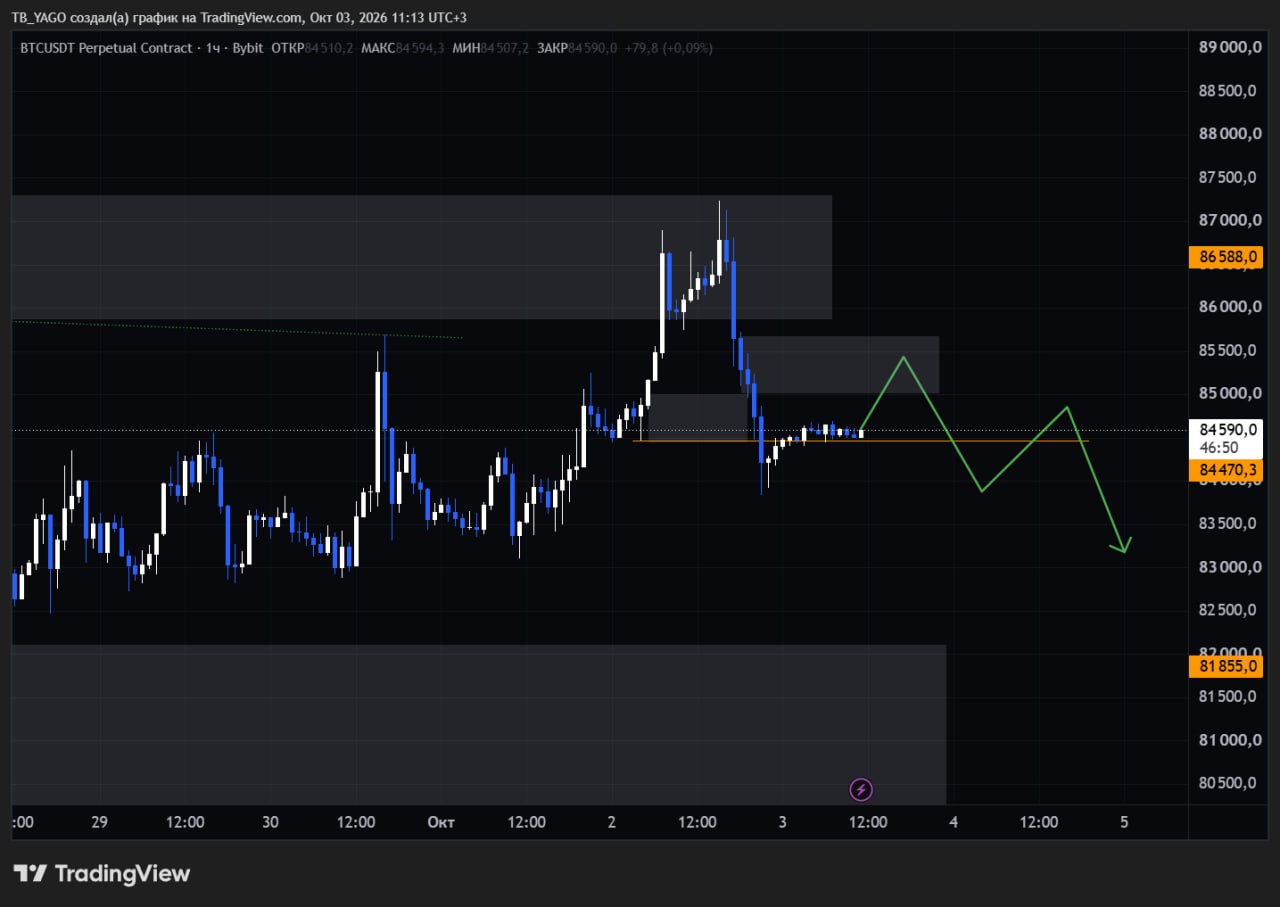
Task: Click the 30 date label on time axis
Action: tap(270, 822)
